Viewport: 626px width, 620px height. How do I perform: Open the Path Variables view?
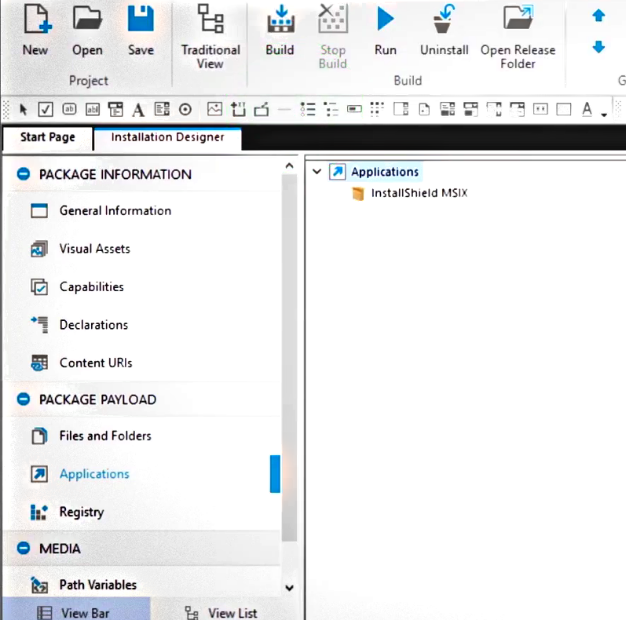point(98,585)
